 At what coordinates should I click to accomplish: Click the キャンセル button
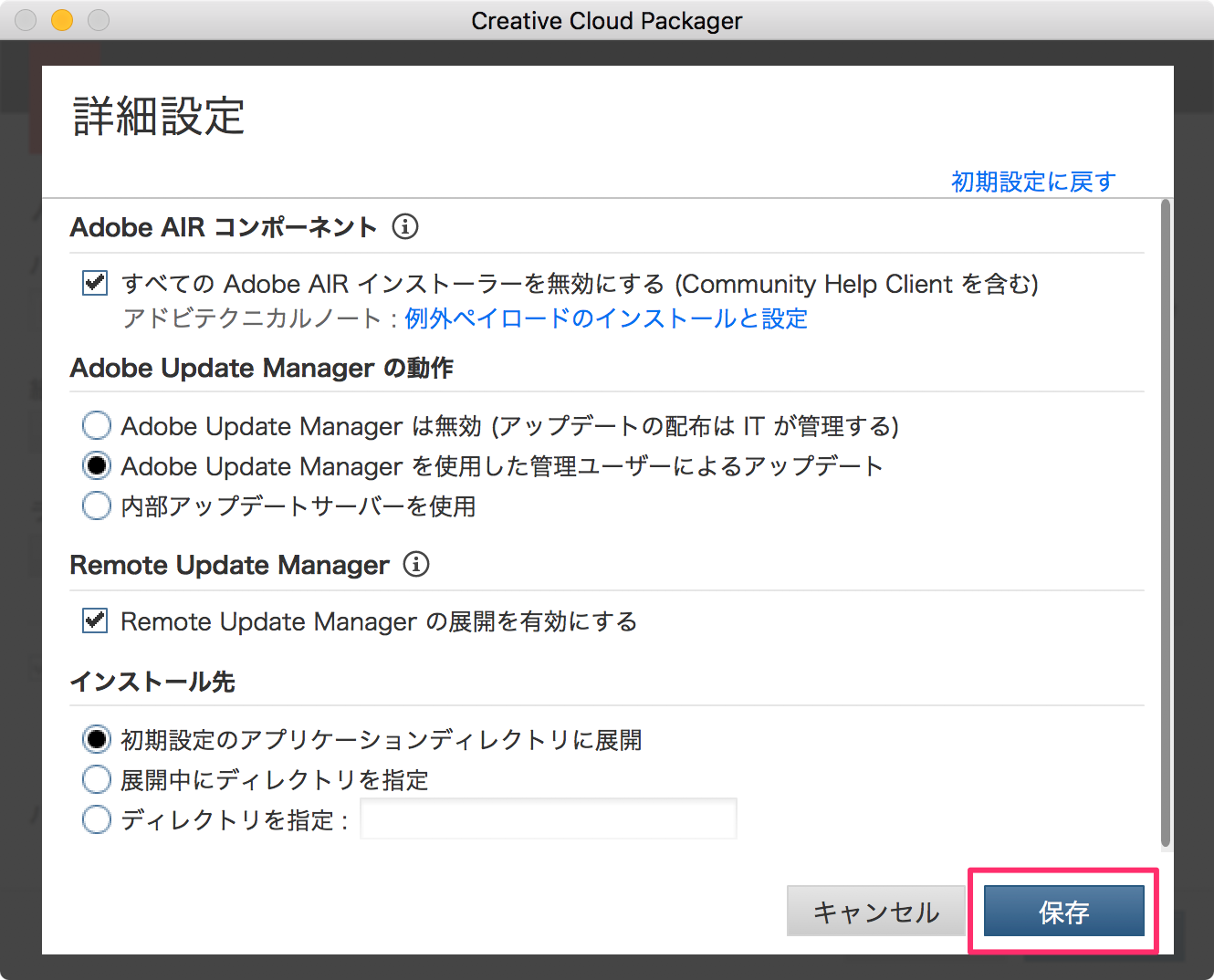pyautogui.click(x=875, y=911)
